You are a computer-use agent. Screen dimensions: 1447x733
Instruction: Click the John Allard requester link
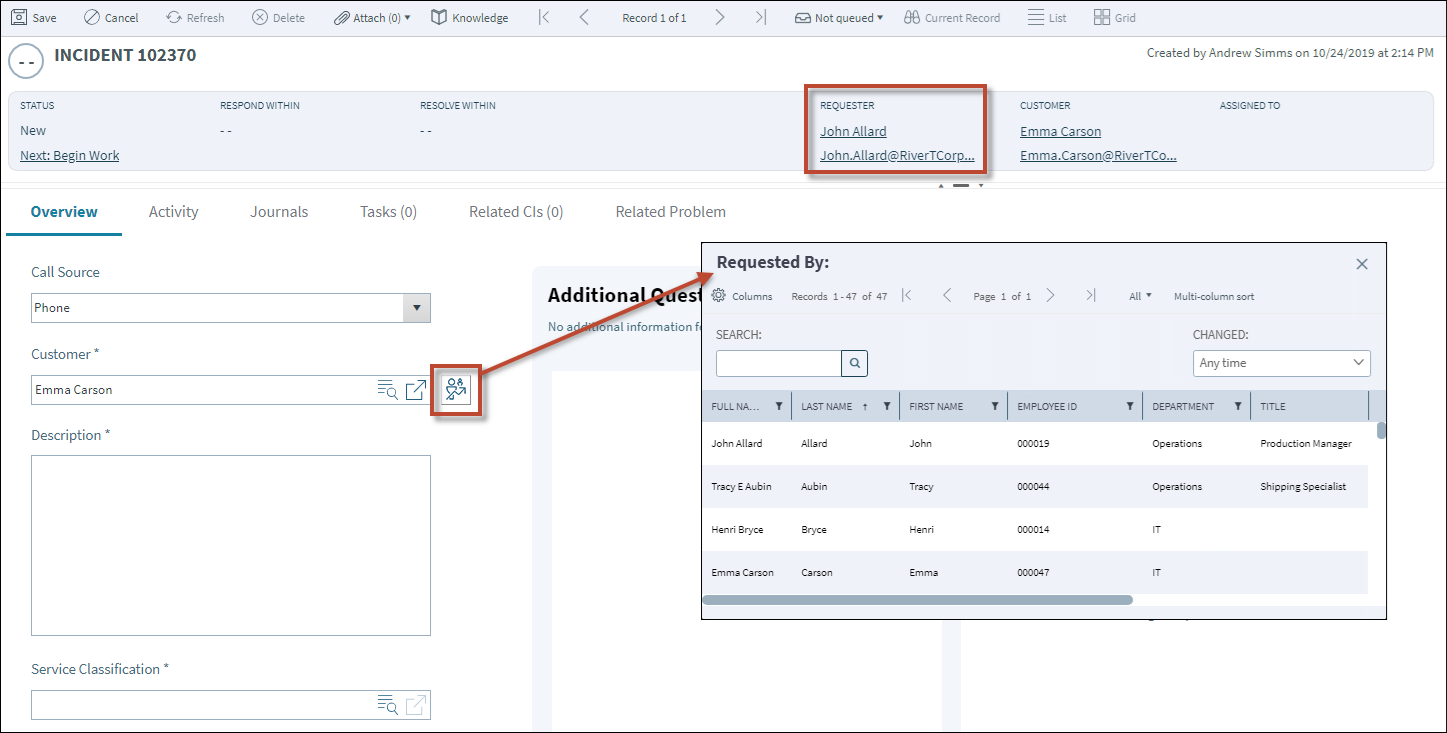tap(852, 131)
